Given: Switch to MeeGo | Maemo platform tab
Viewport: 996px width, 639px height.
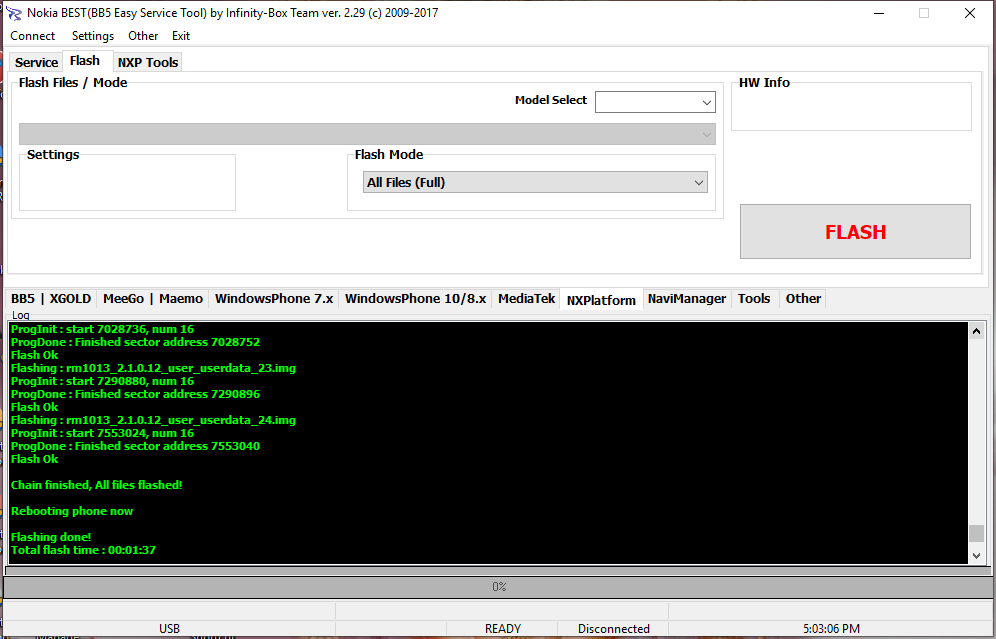Looking at the screenshot, I should click(153, 299).
